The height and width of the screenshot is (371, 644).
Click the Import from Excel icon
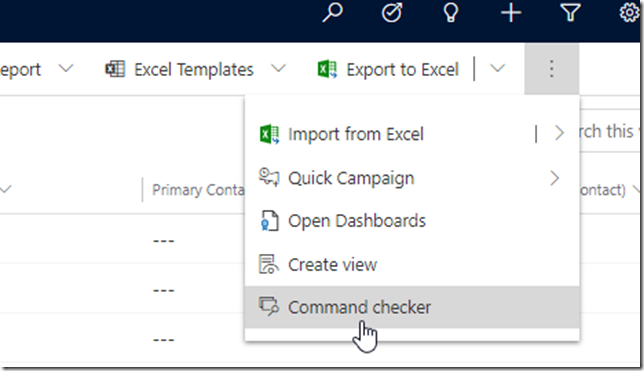[x=269, y=134]
